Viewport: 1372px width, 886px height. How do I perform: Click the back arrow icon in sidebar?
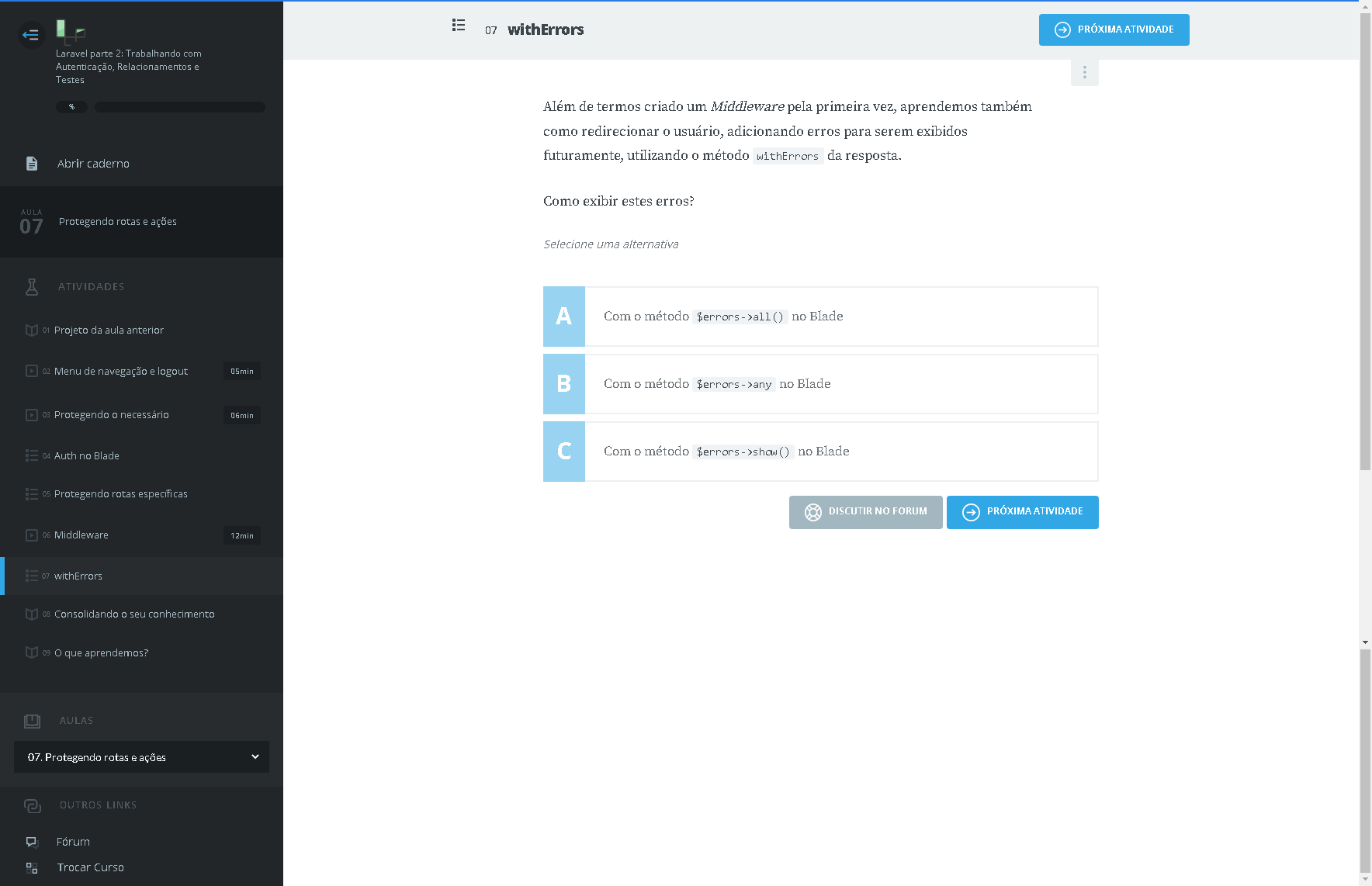click(31, 34)
